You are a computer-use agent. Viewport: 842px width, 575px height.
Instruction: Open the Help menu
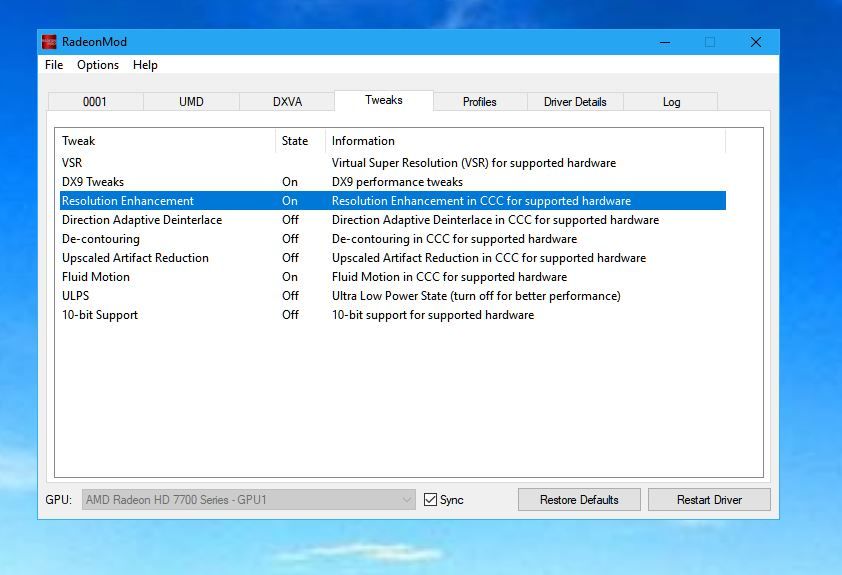(x=145, y=65)
